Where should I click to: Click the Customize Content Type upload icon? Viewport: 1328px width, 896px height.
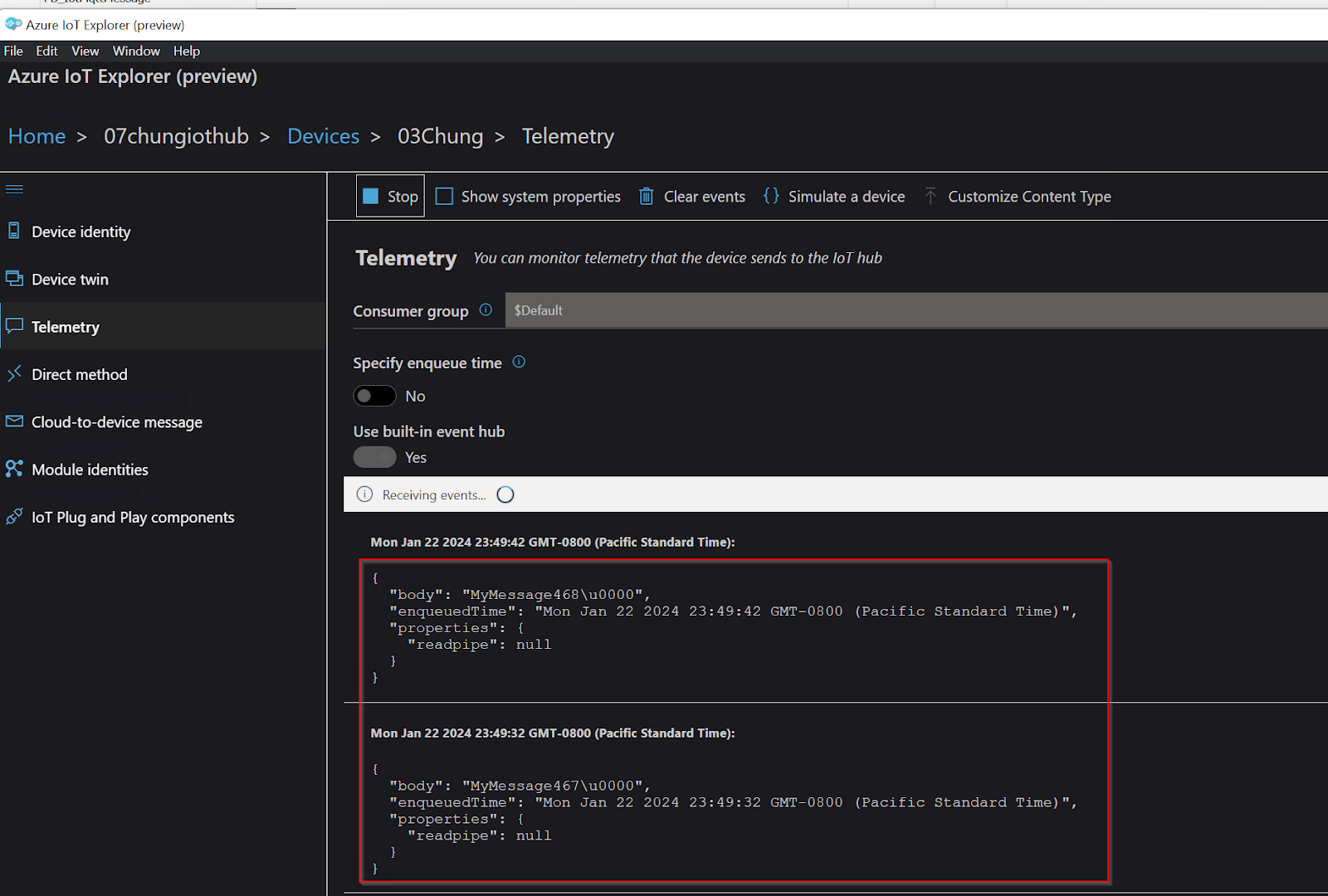coord(930,196)
